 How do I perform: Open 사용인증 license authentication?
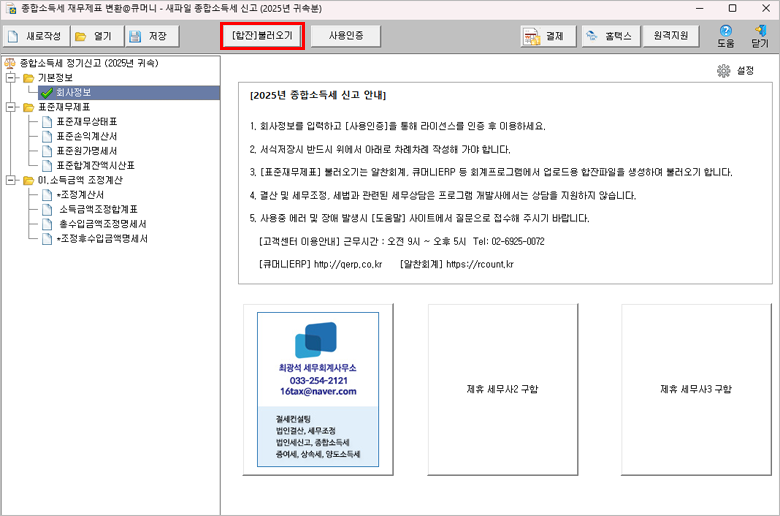[x=346, y=36]
